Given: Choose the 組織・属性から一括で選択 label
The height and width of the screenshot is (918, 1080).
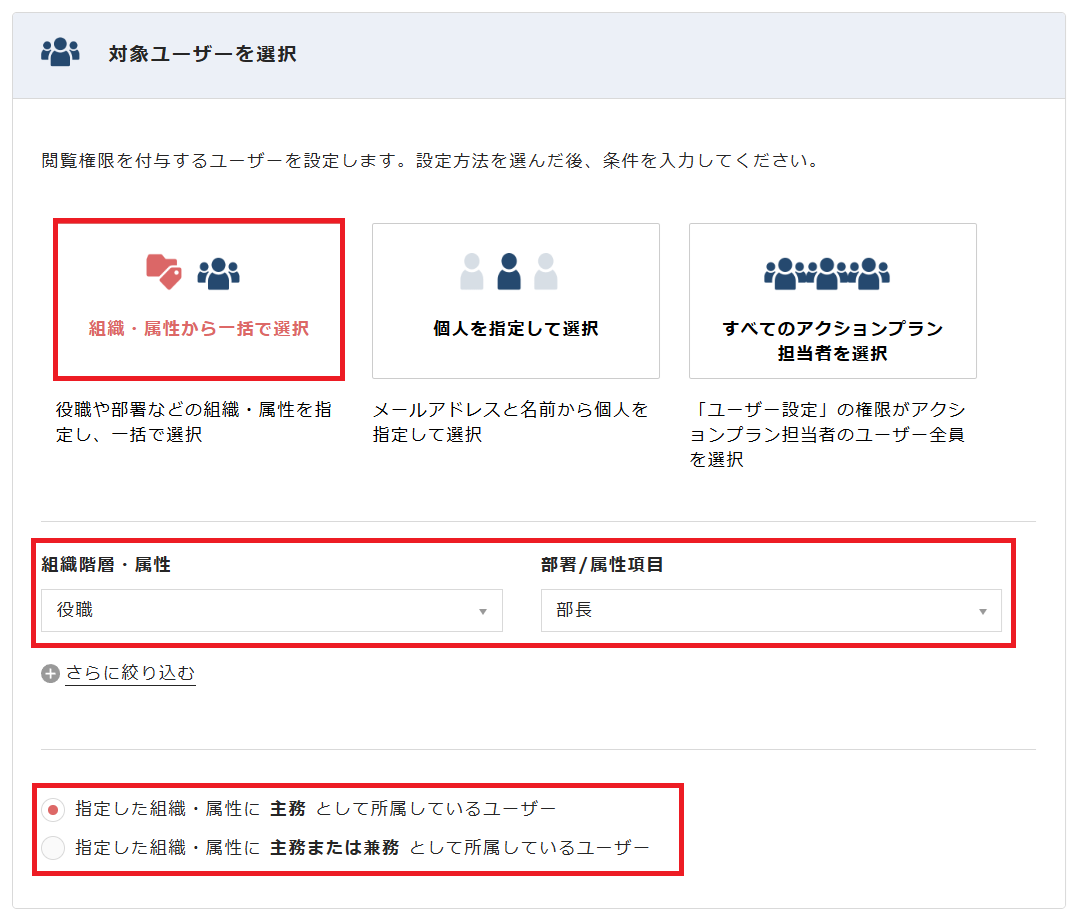Looking at the screenshot, I should click(x=199, y=329).
